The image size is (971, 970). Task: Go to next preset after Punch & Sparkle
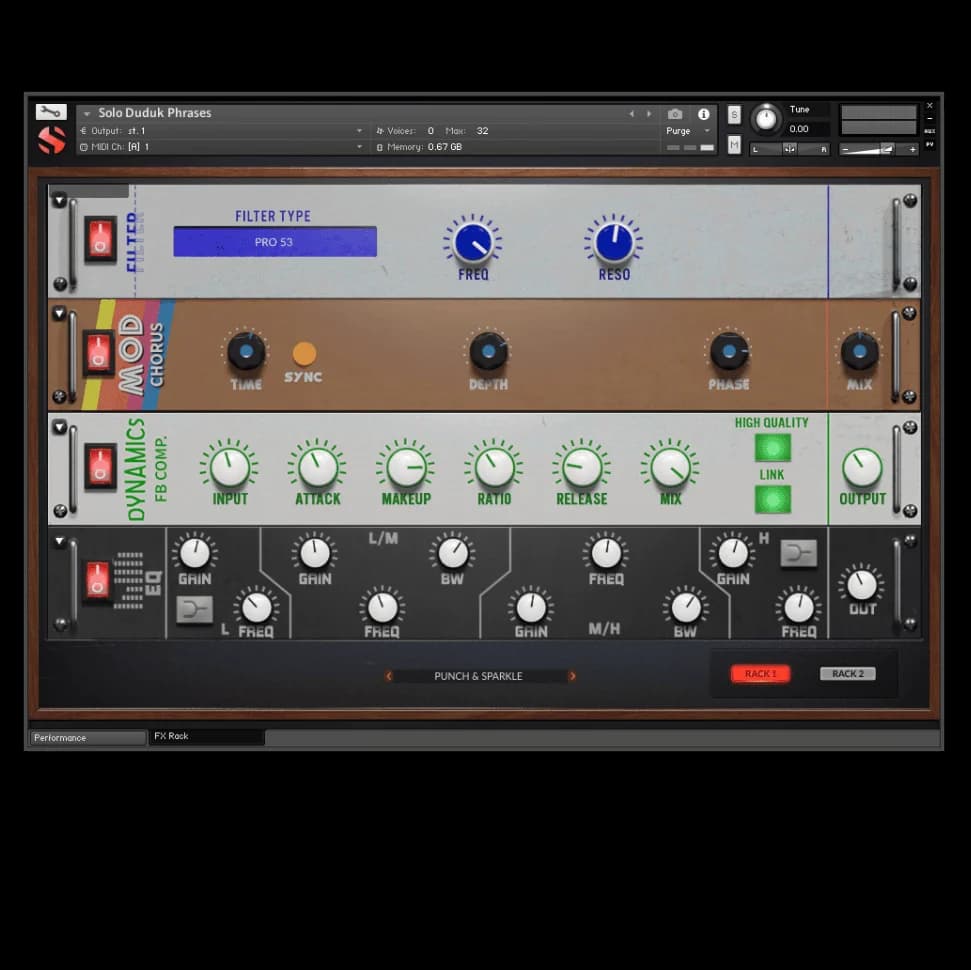573,676
